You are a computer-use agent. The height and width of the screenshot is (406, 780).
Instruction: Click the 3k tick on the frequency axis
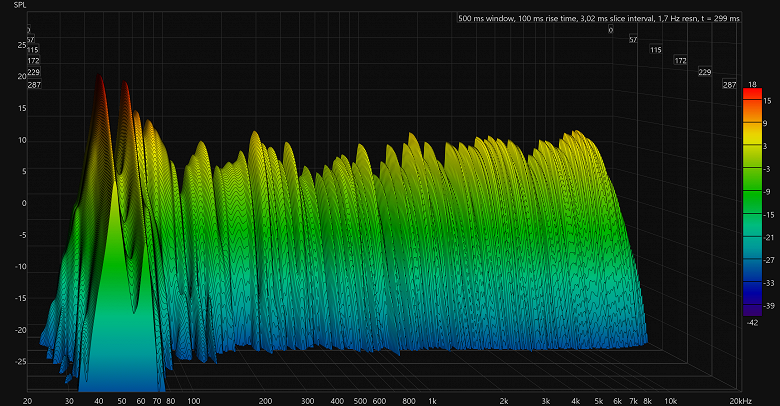coord(546,401)
